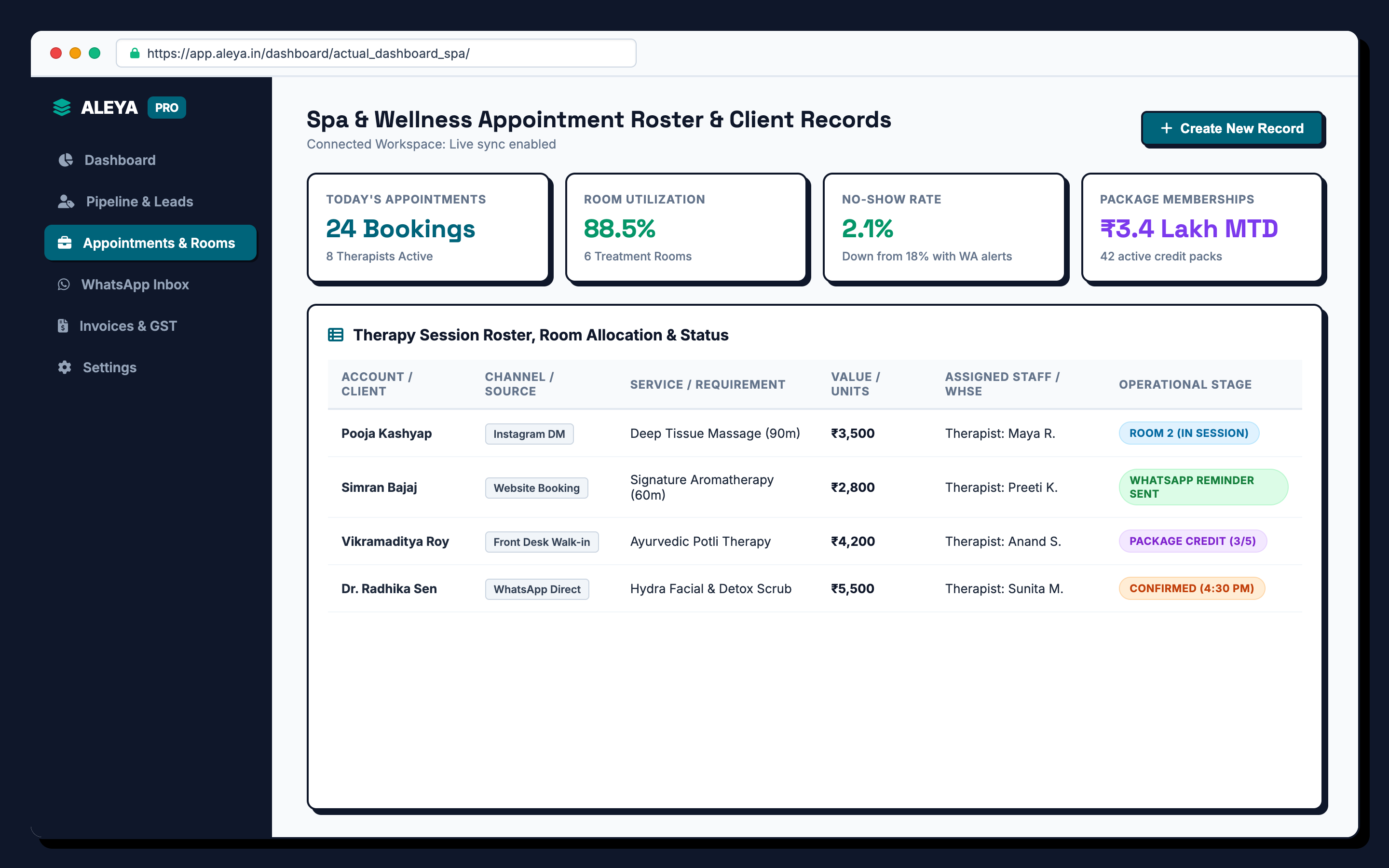The image size is (1389, 868).
Task: Click the browser URL address field
Action: click(376, 54)
